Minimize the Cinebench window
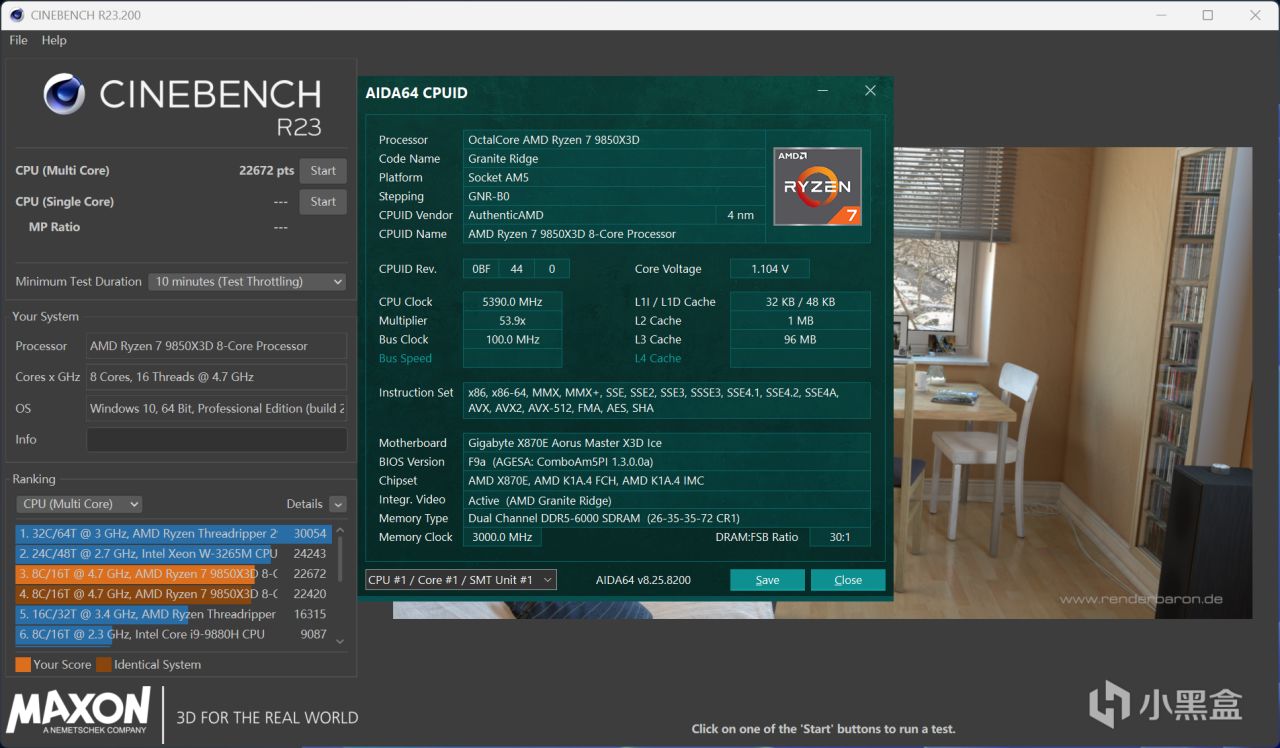 [1161, 15]
